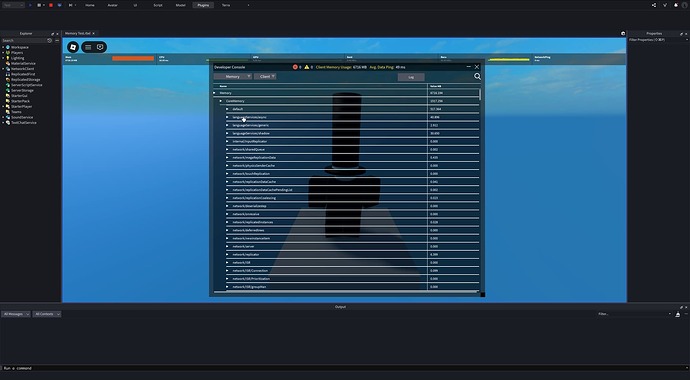Image resolution: width=690 pixels, height=380 pixels.
Task: Select Teams in Explorer
Action: point(14,112)
